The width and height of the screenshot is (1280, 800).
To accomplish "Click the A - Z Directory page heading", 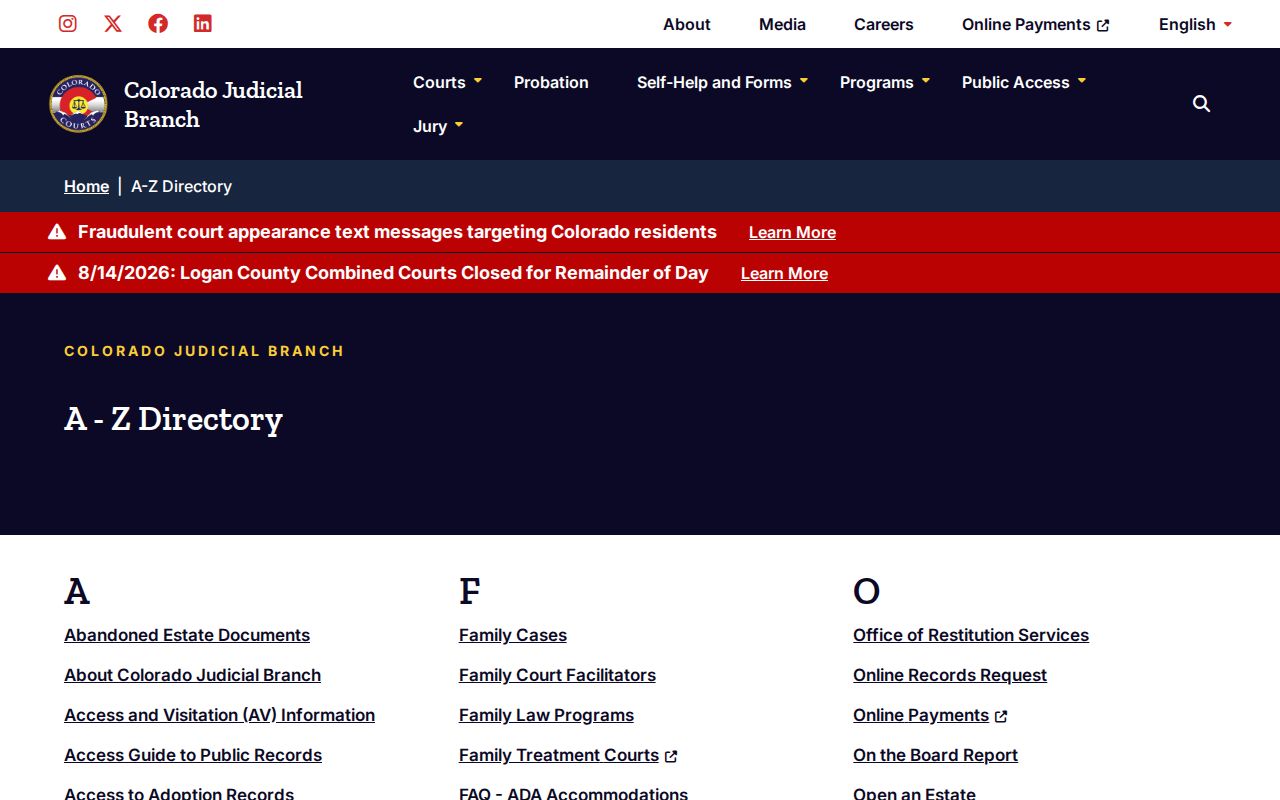I will coord(173,418).
